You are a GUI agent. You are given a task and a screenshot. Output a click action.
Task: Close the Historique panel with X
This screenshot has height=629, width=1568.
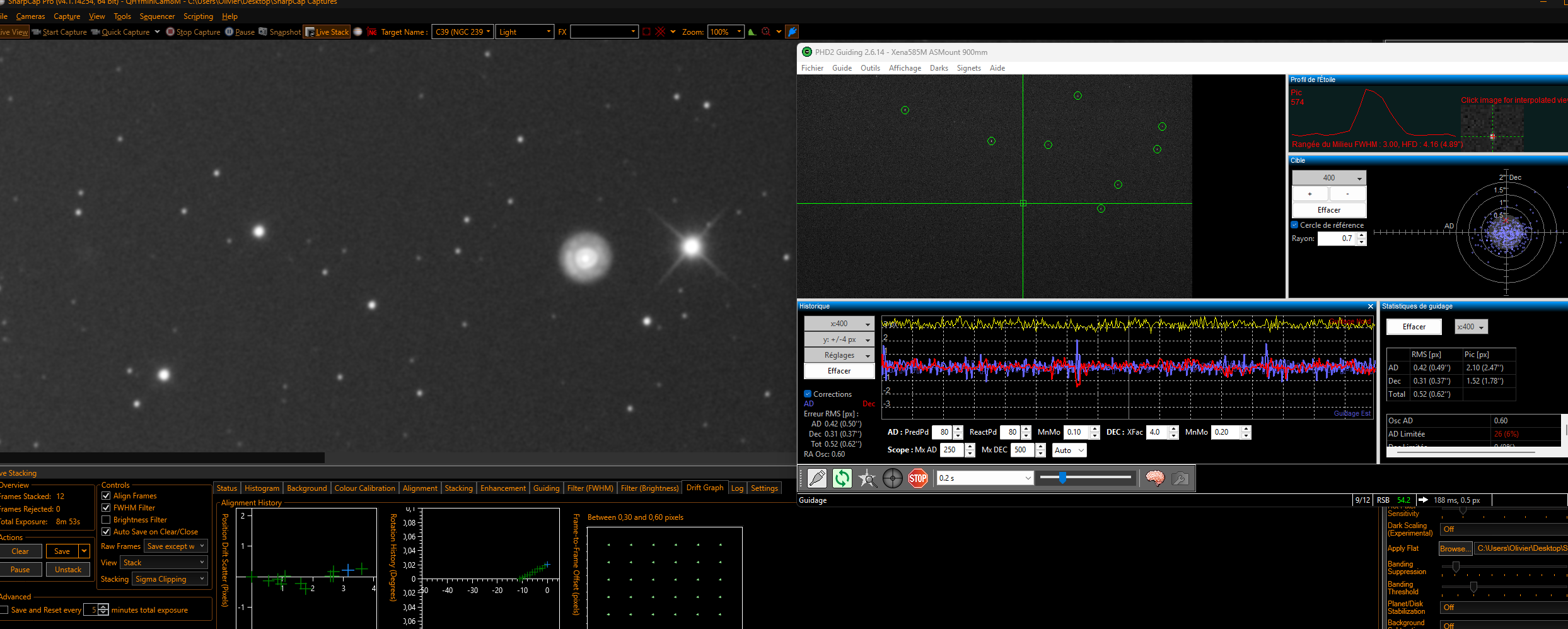tap(1371, 306)
